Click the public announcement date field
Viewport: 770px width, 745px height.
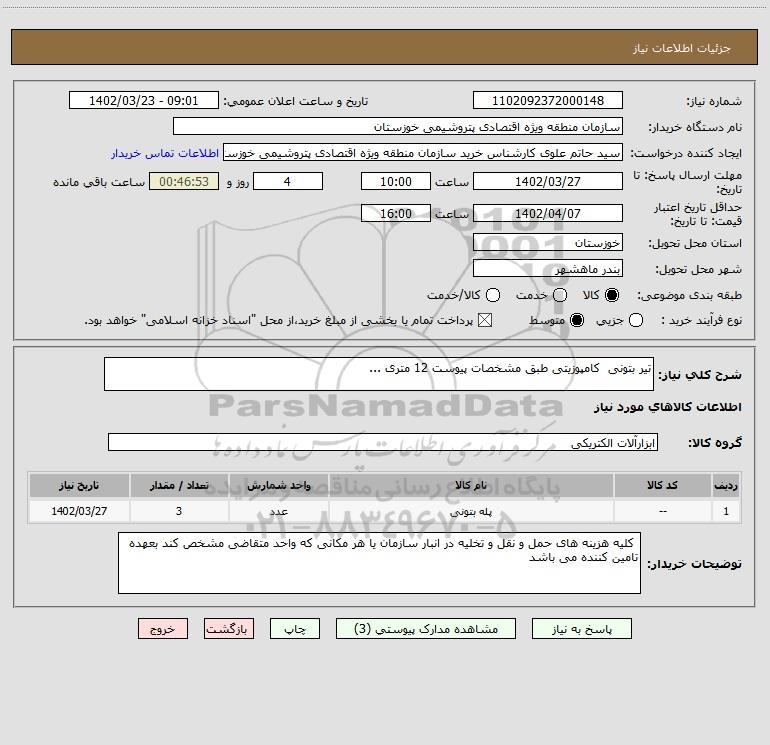pos(144,100)
